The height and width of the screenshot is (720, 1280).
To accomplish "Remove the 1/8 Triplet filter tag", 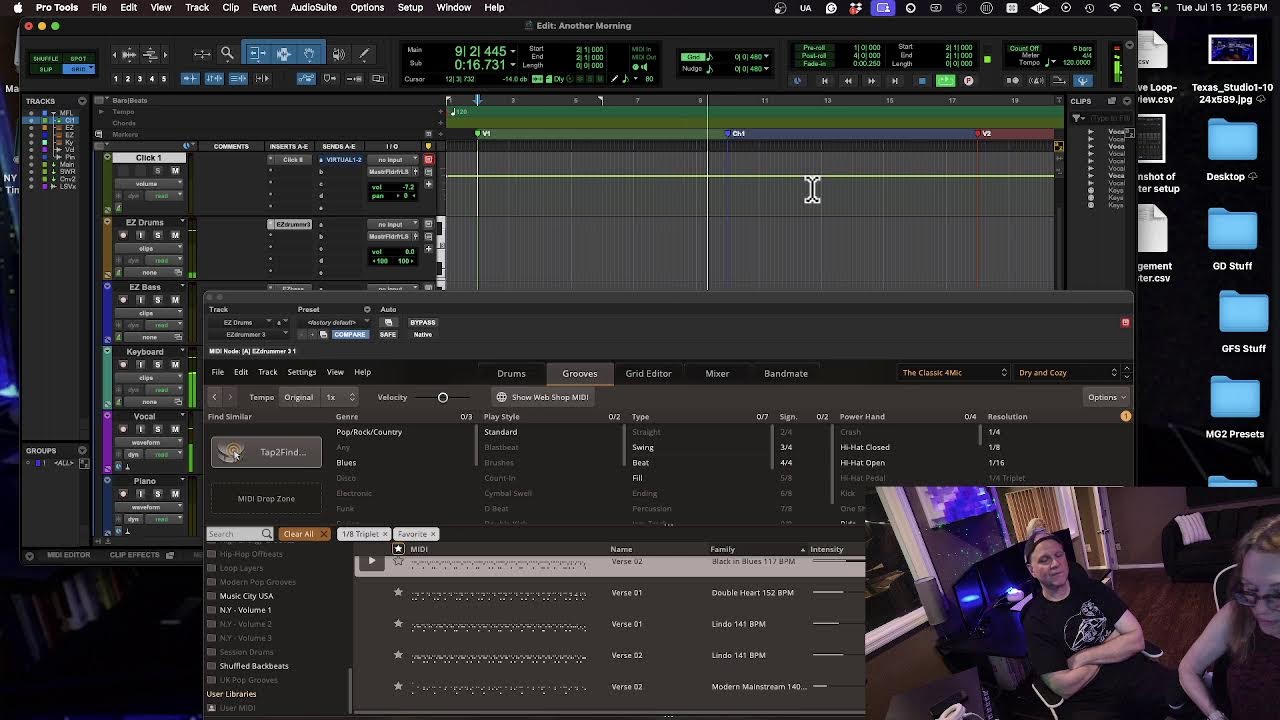I will point(386,534).
